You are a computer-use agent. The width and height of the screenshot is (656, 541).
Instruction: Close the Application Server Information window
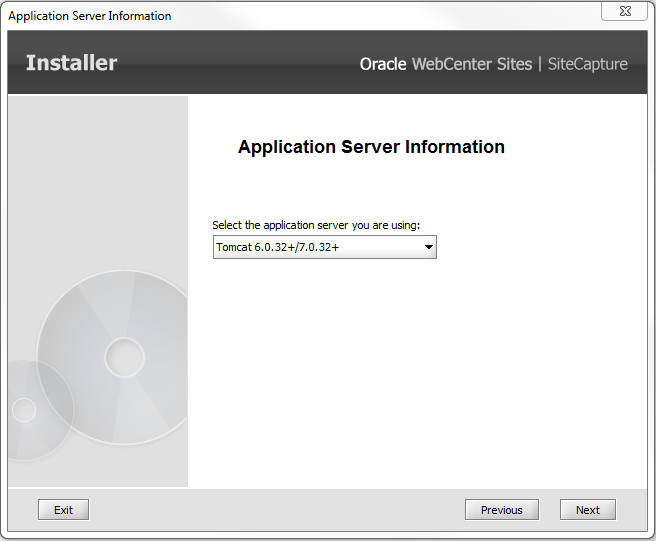[x=625, y=11]
